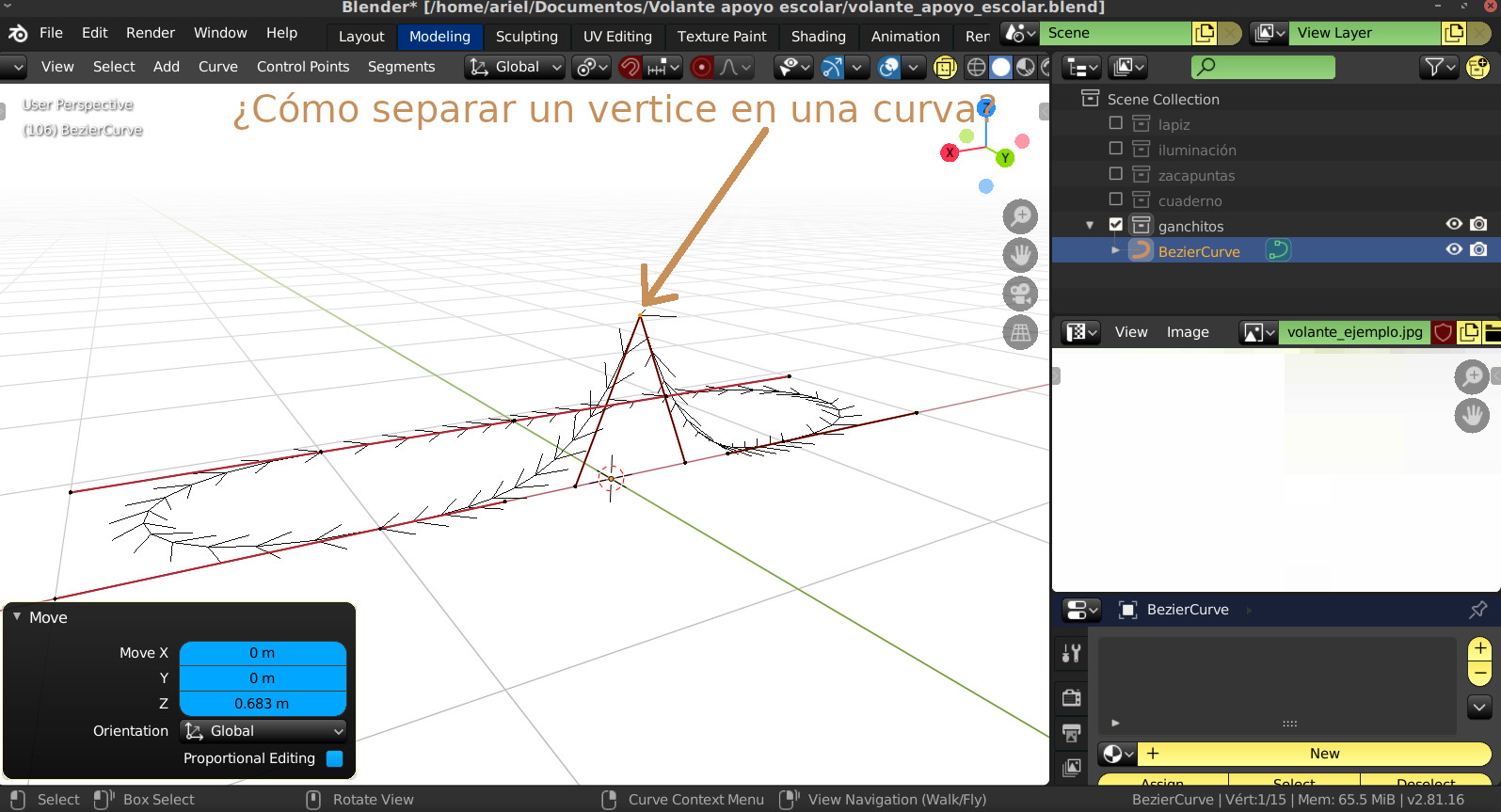Toggle X-ray view icon in viewport header
1501x812 pixels.
tap(945, 67)
